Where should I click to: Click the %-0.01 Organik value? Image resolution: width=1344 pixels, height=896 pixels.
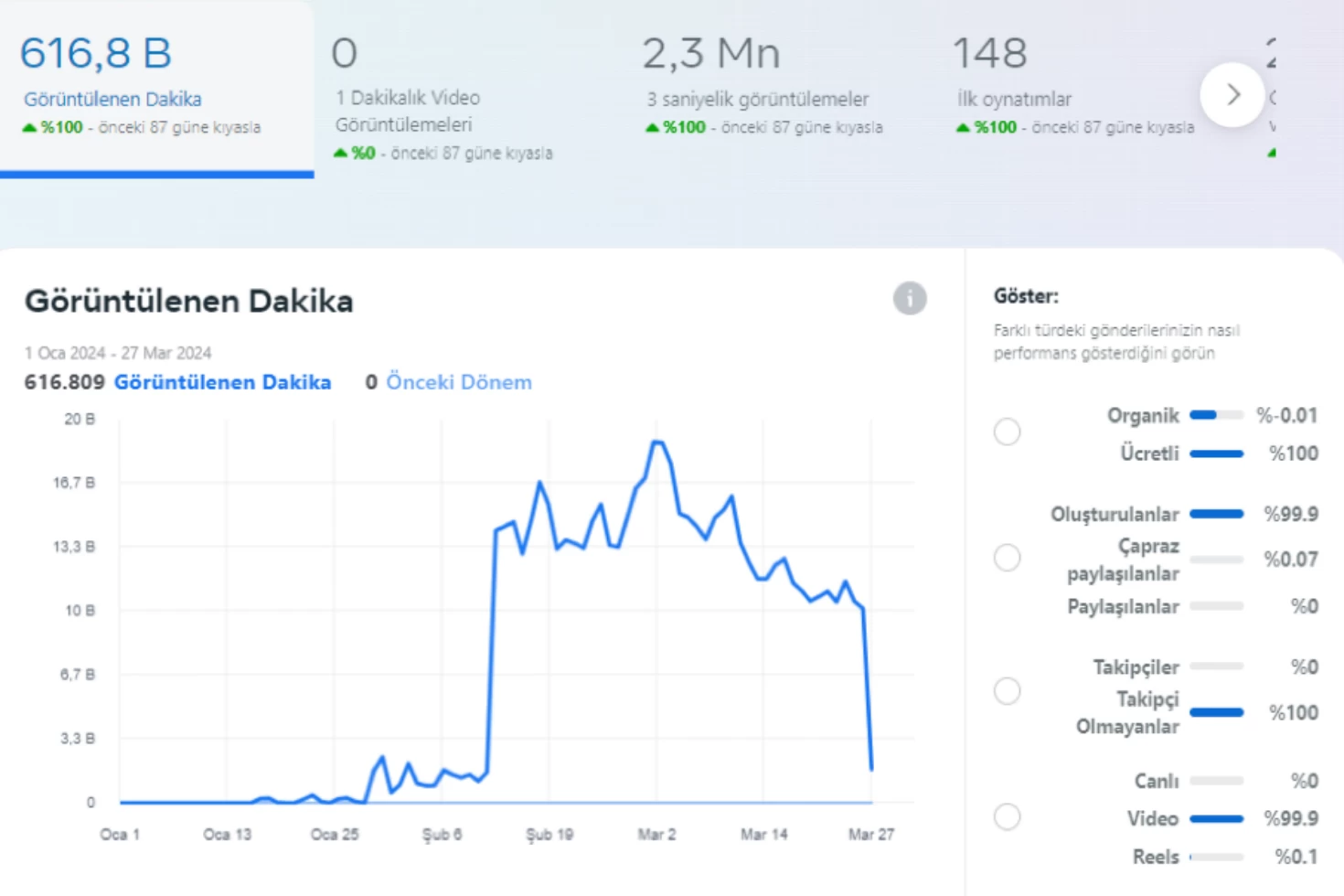pyautogui.click(x=1286, y=416)
